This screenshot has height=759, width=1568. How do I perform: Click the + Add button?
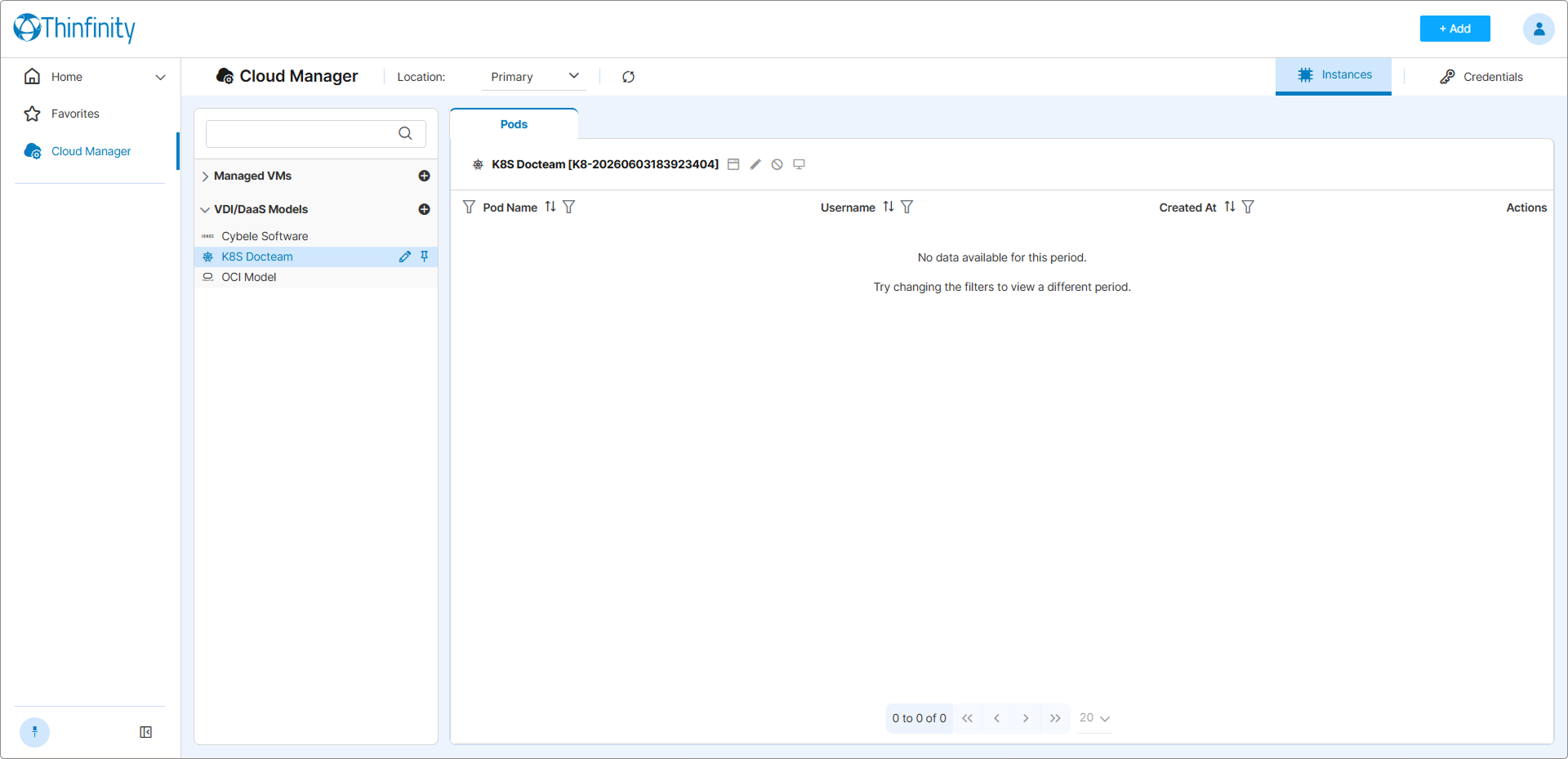click(1454, 29)
